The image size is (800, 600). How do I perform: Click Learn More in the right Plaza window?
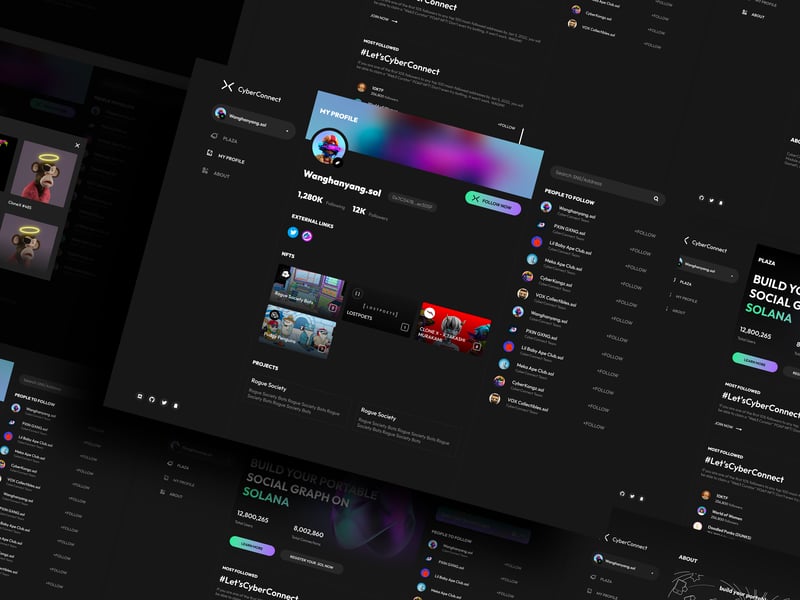[755, 362]
